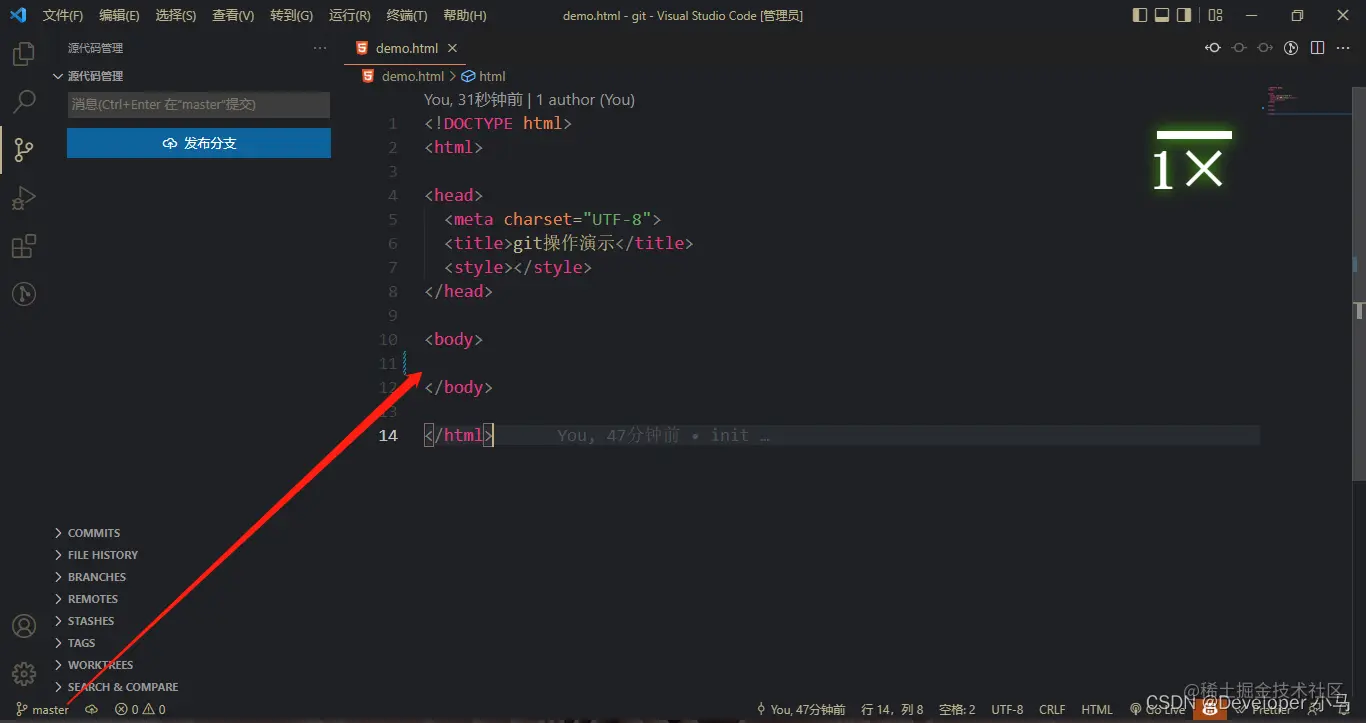Toggle the file blame circular git icon

[1291, 48]
